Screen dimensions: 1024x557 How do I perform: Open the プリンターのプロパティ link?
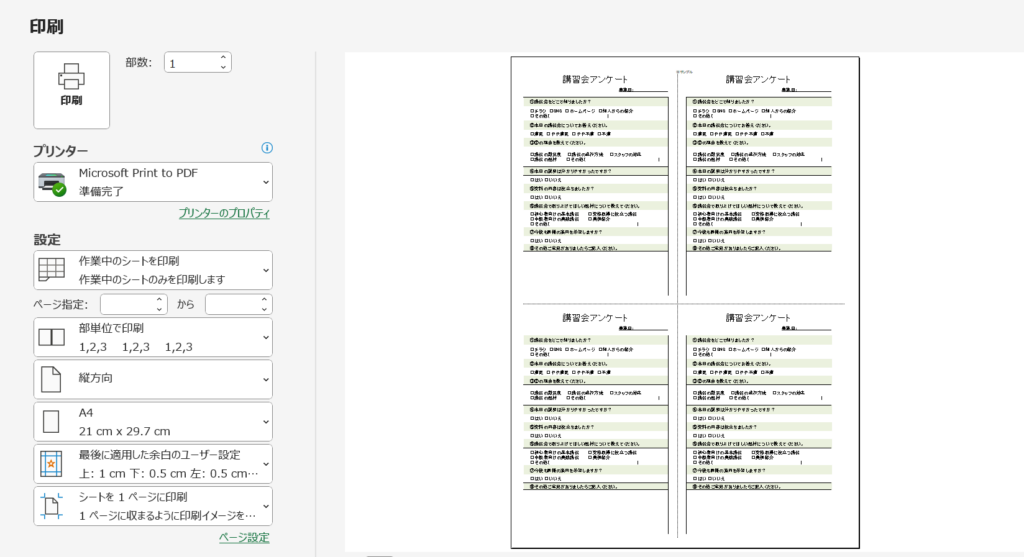(224, 213)
